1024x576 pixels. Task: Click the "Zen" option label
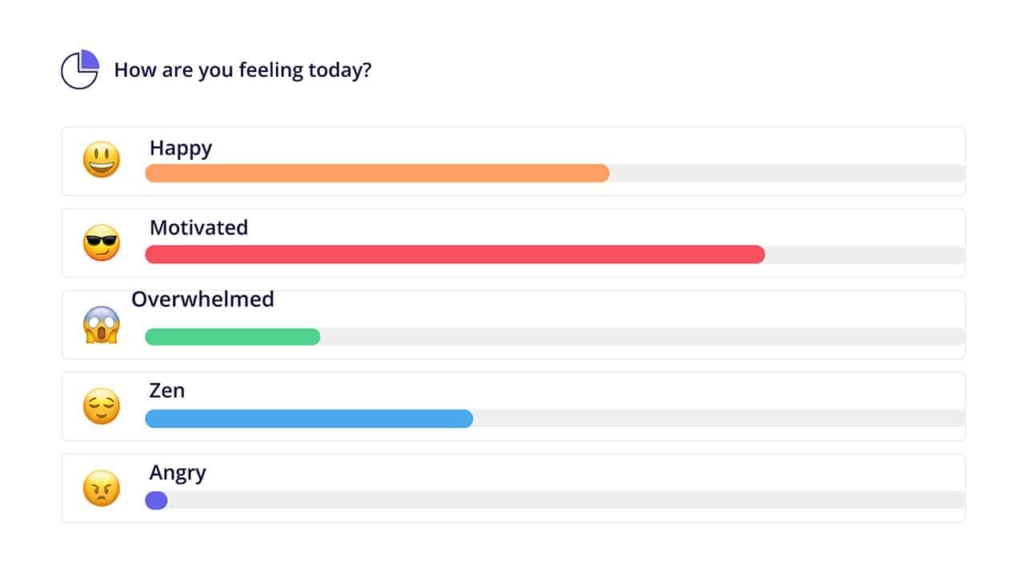click(167, 391)
